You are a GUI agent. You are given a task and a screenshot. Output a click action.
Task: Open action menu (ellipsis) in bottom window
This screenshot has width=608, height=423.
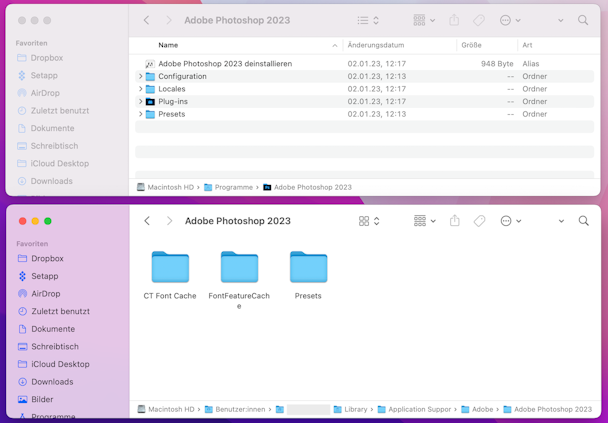(511, 221)
